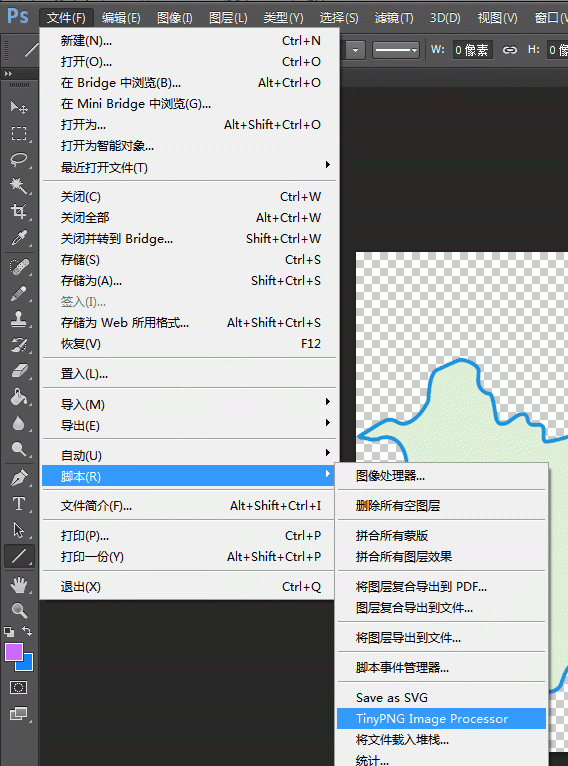Click the Photoshop Ps logo
Viewport: 568px width, 766px height.
click(18, 16)
